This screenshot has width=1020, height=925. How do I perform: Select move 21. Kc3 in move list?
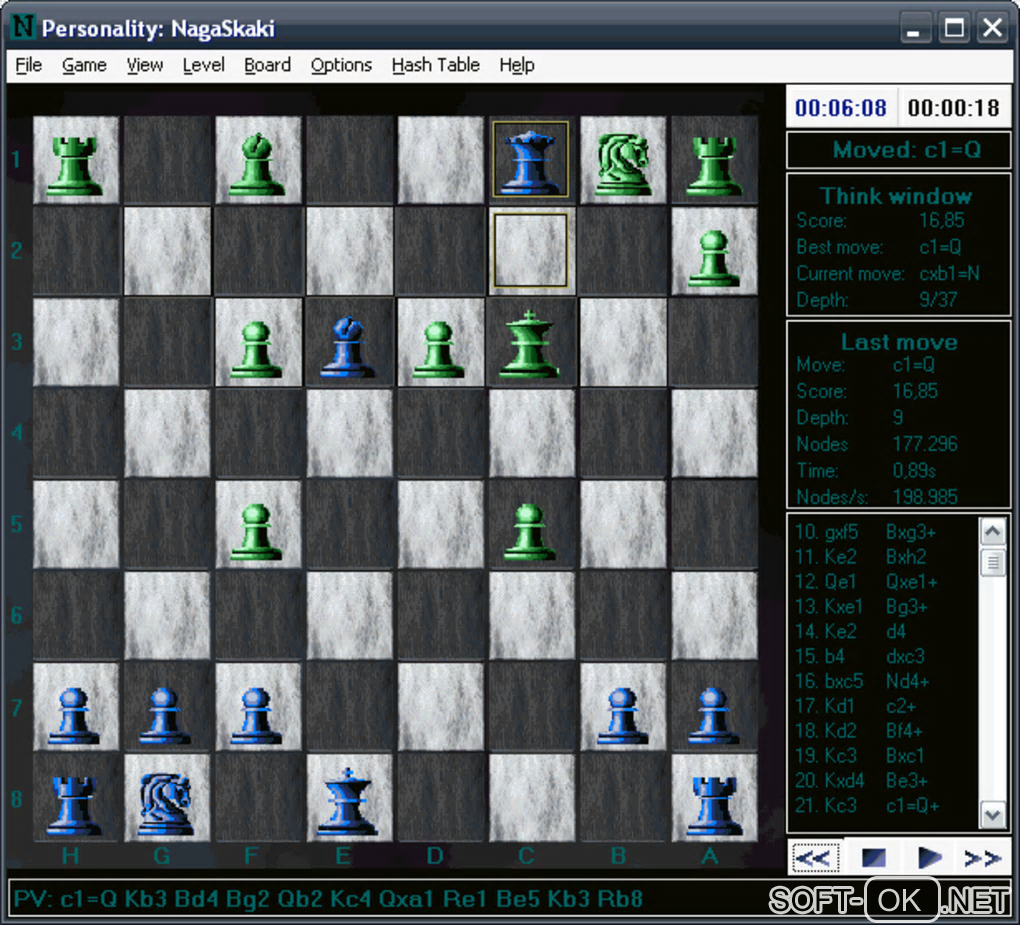pyautogui.click(x=825, y=805)
